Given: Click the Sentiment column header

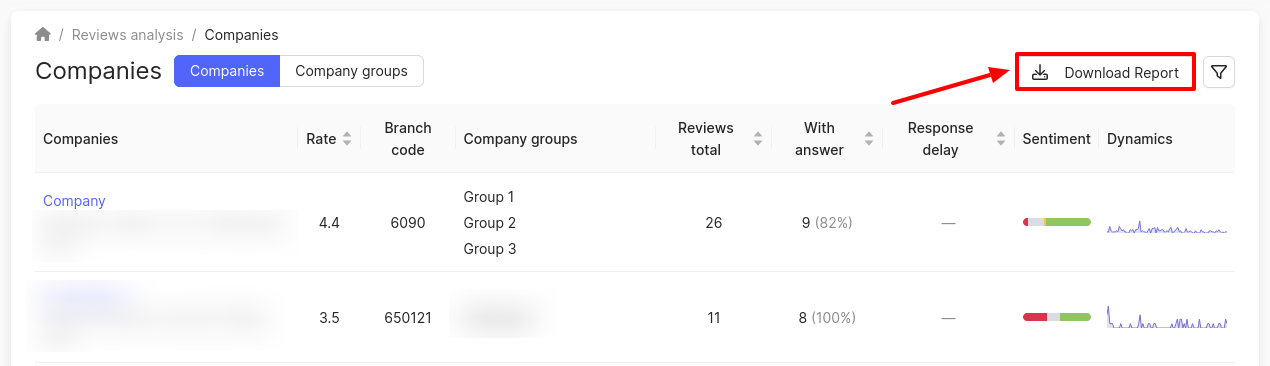Looking at the screenshot, I should pyautogui.click(x=1056, y=139).
